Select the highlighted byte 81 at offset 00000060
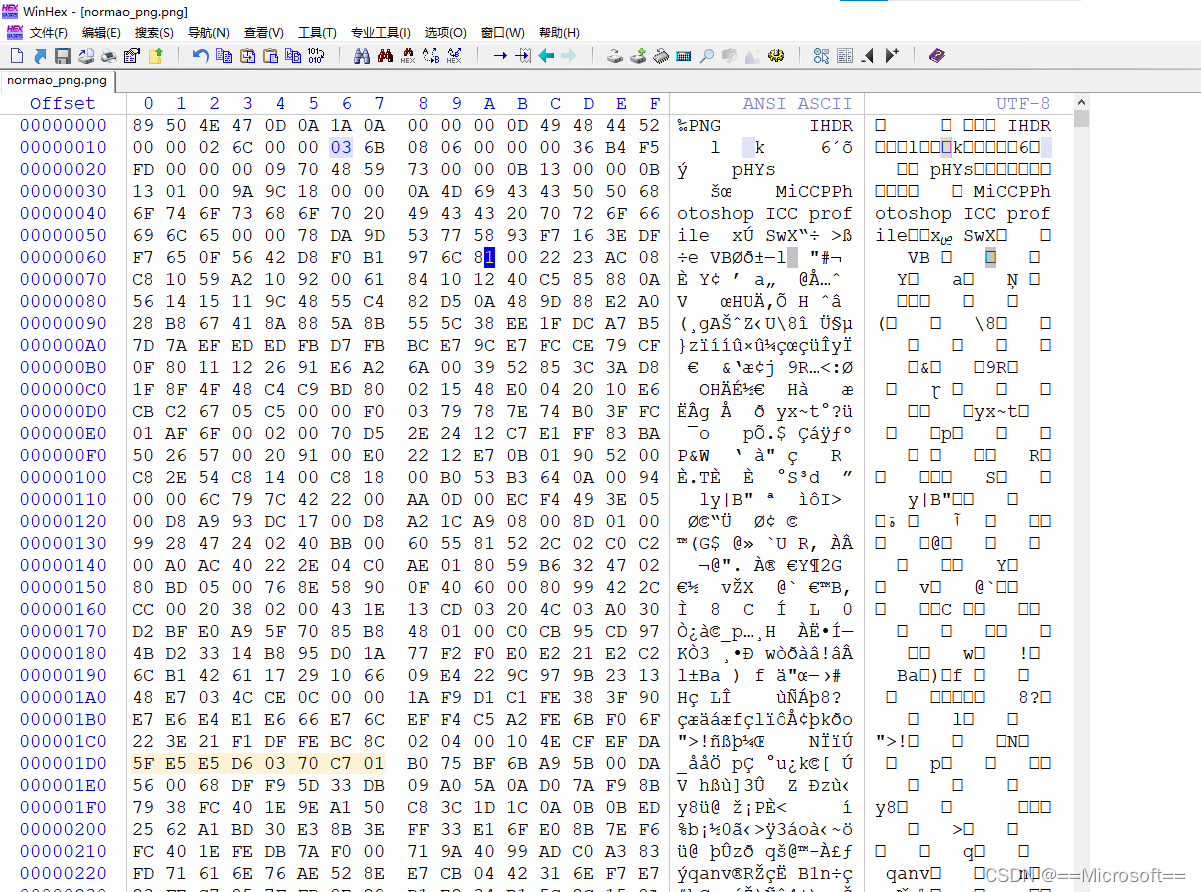1201x892 pixels. pos(488,257)
